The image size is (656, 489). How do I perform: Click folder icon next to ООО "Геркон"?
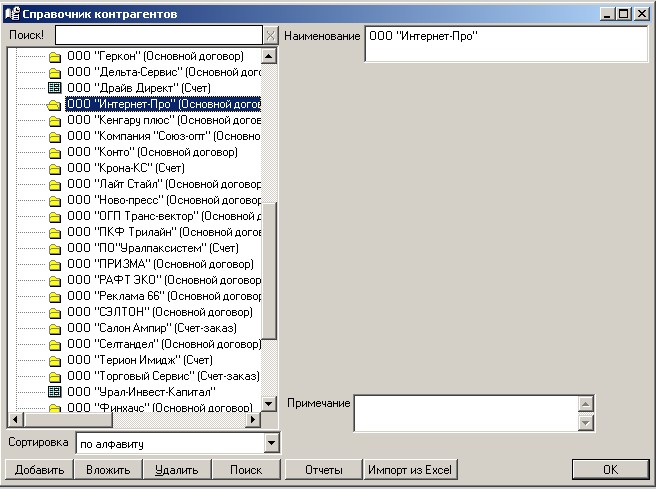[x=55, y=57]
